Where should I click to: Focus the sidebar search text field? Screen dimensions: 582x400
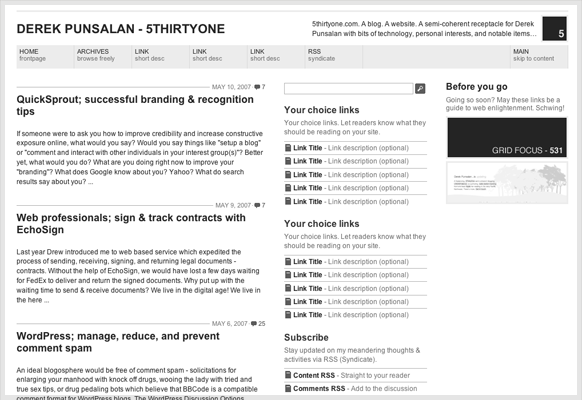[x=349, y=88]
